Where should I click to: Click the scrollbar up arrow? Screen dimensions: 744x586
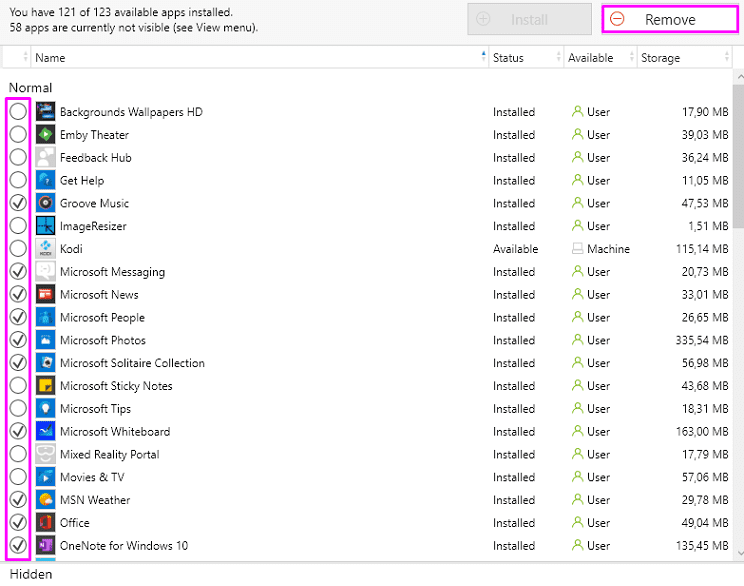pos(739,76)
